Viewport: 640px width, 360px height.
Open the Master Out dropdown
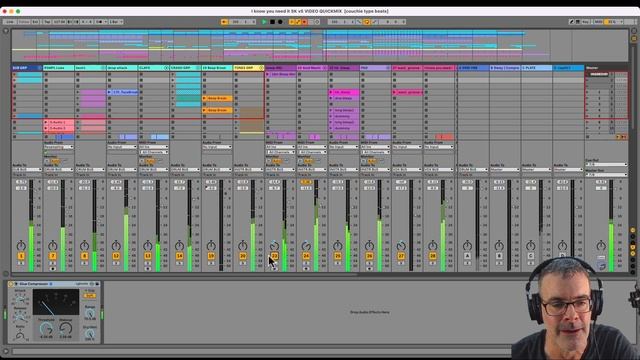point(607,175)
